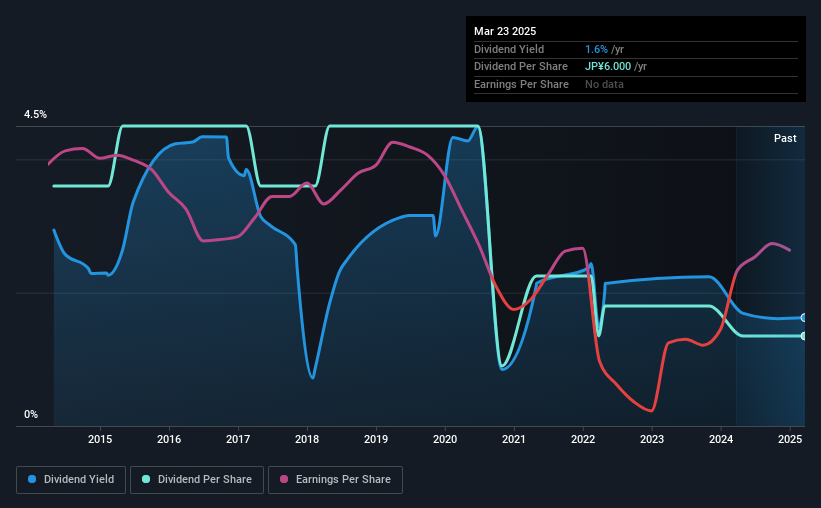Screen dimensions: 821x508
Task: Click the Past region label
Action: 785,138
